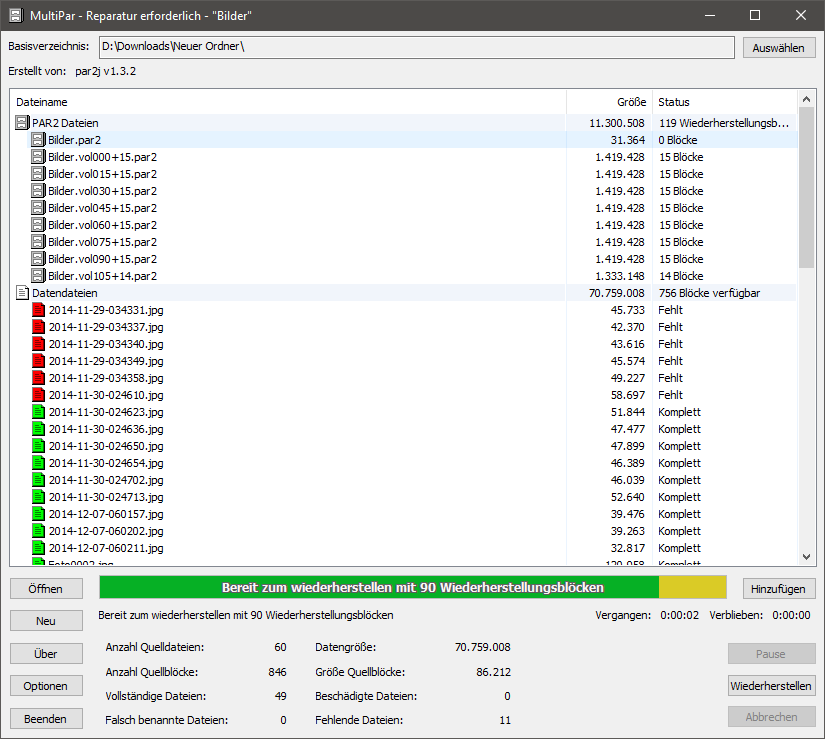Click size value 1.333.148
The height and width of the screenshot is (739, 825).
(x=620, y=276)
